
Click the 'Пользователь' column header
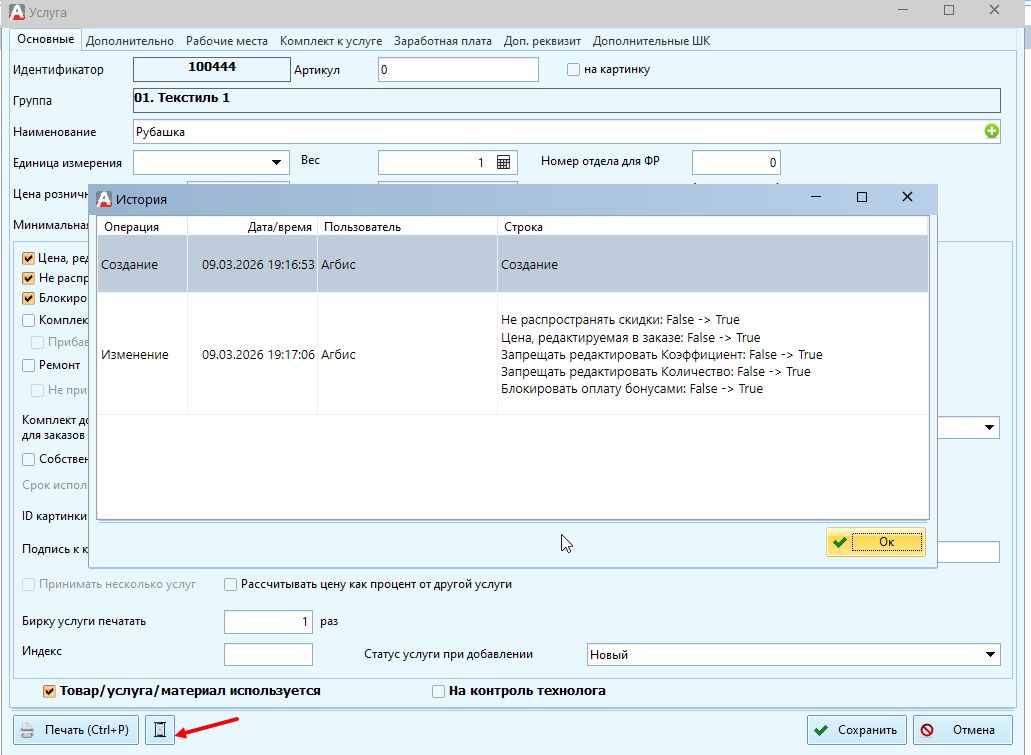pyautogui.click(x=408, y=227)
